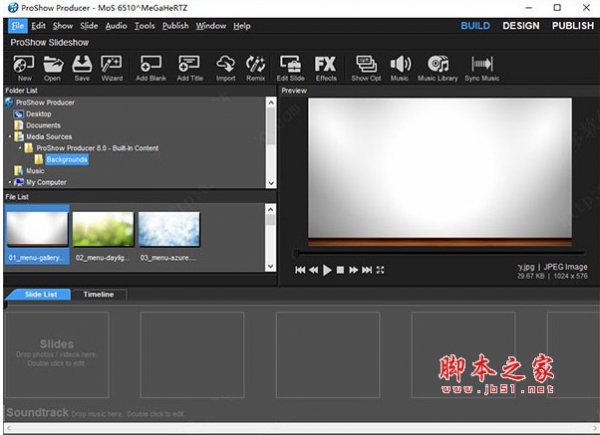Collapse the ProShow Producer 6.0 Built-In Content node

(20, 148)
